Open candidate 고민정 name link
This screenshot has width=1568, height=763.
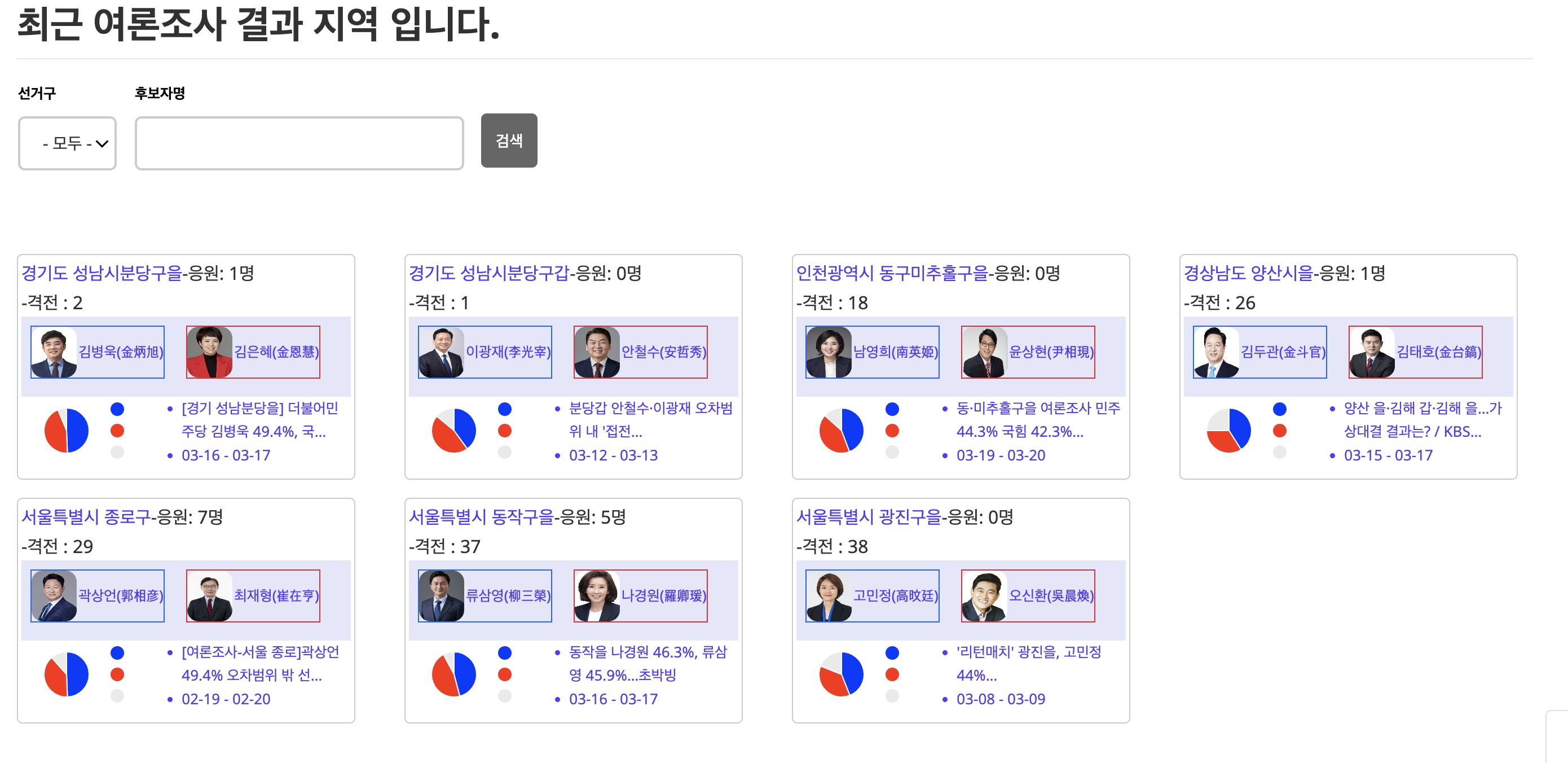tap(895, 595)
